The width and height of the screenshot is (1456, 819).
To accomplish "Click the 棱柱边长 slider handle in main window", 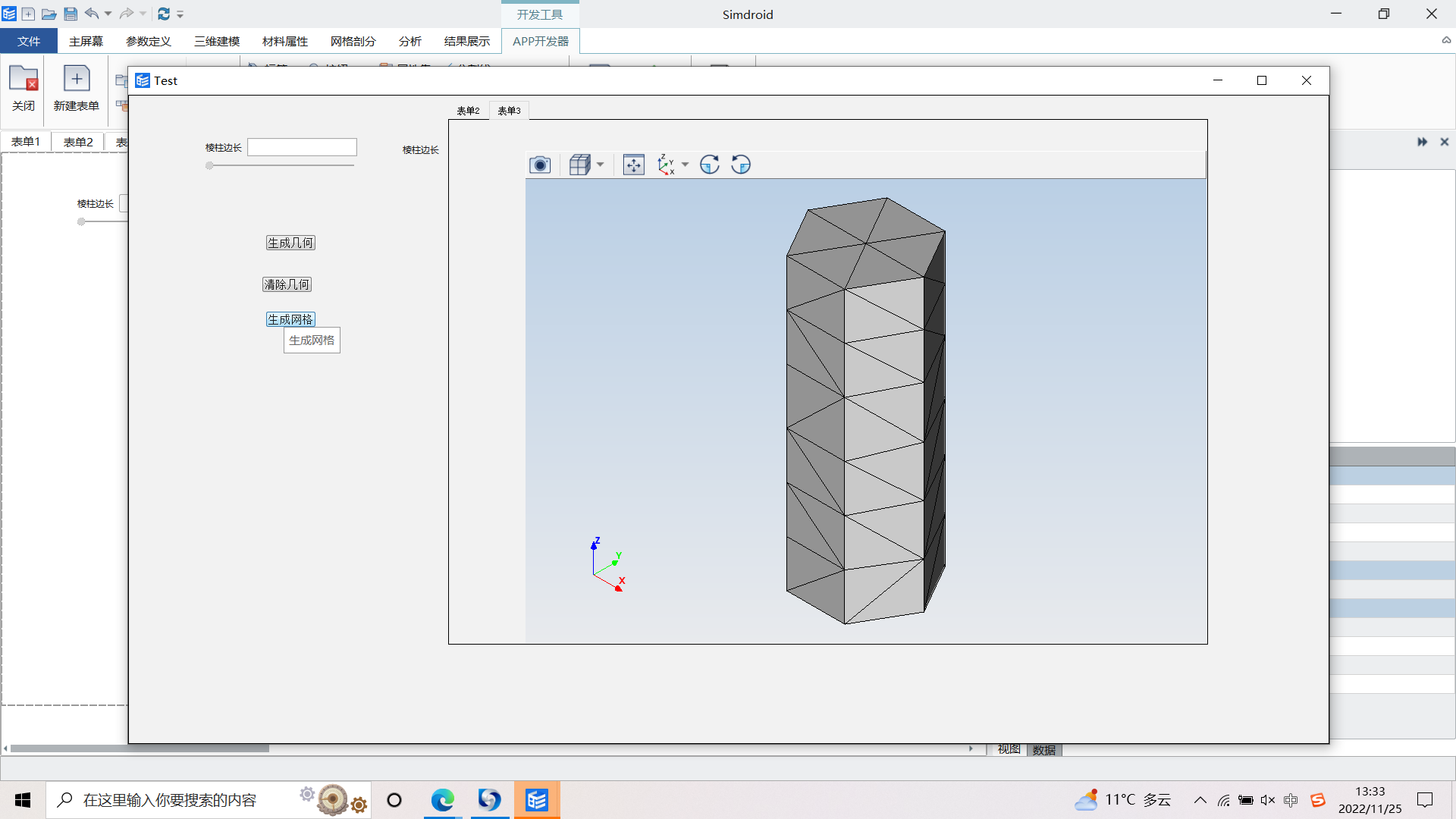I will 81,221.
